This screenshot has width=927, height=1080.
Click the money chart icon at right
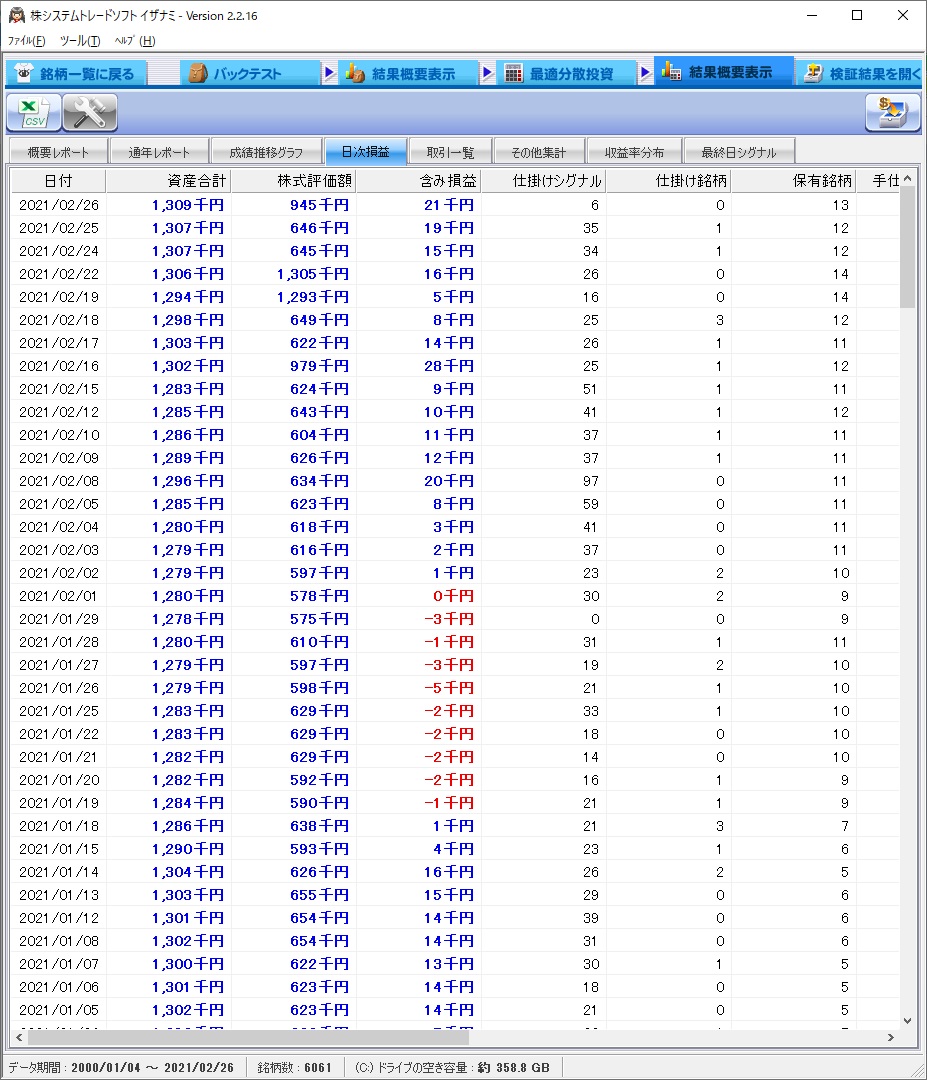click(892, 113)
